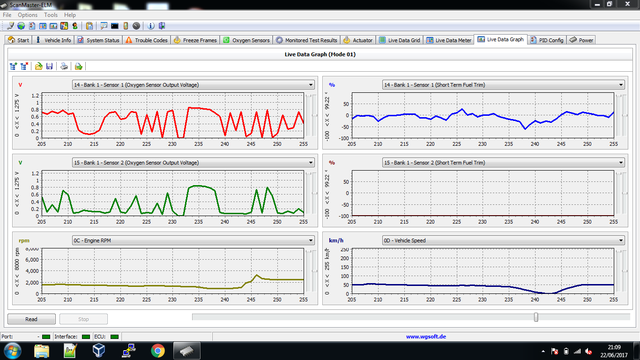Expand the Bank 1 Sensor 2 Oxygen Voltage dropdown
The height and width of the screenshot is (360, 640).
311,162
